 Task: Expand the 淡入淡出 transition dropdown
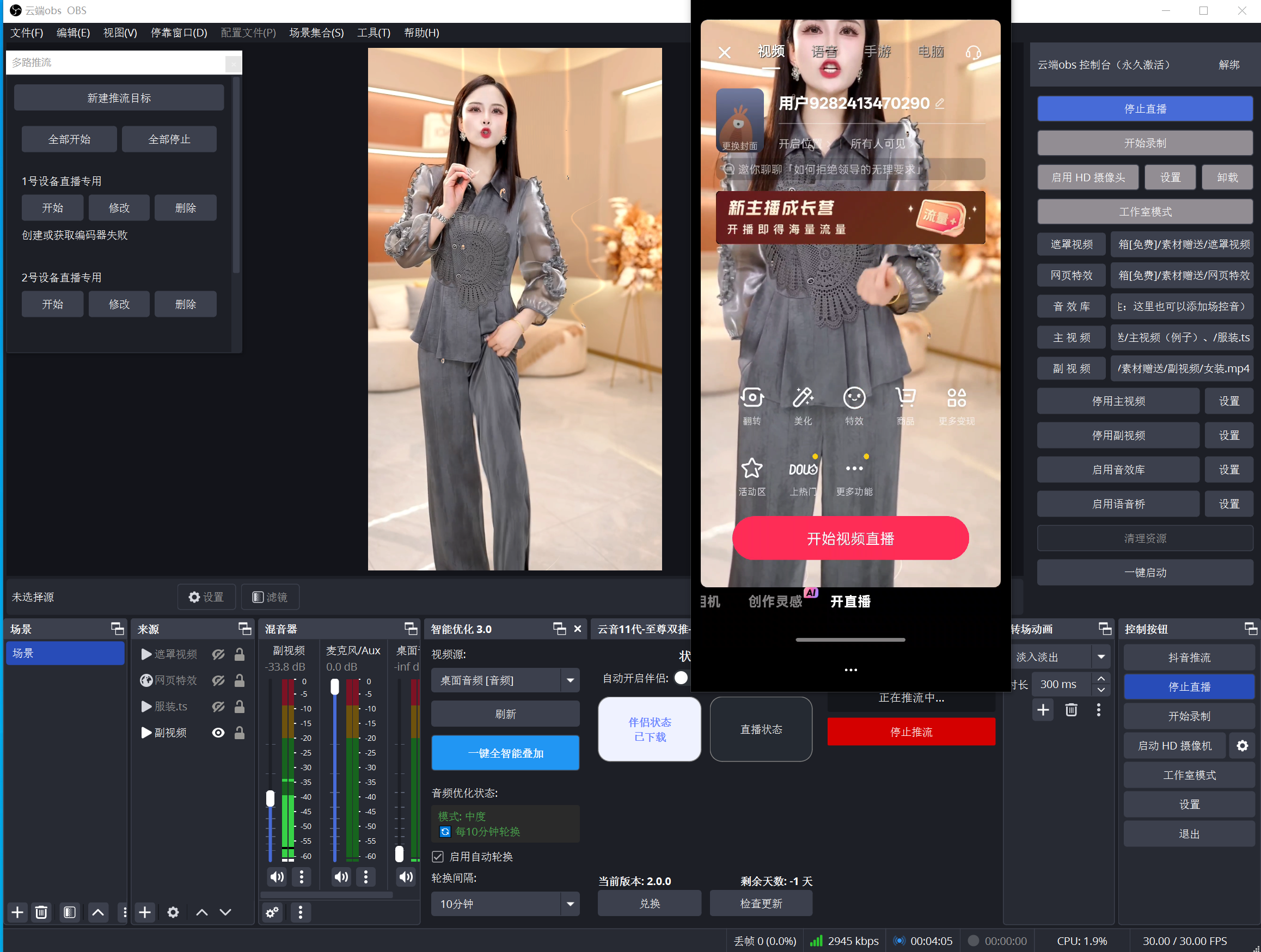pyautogui.click(x=1101, y=656)
